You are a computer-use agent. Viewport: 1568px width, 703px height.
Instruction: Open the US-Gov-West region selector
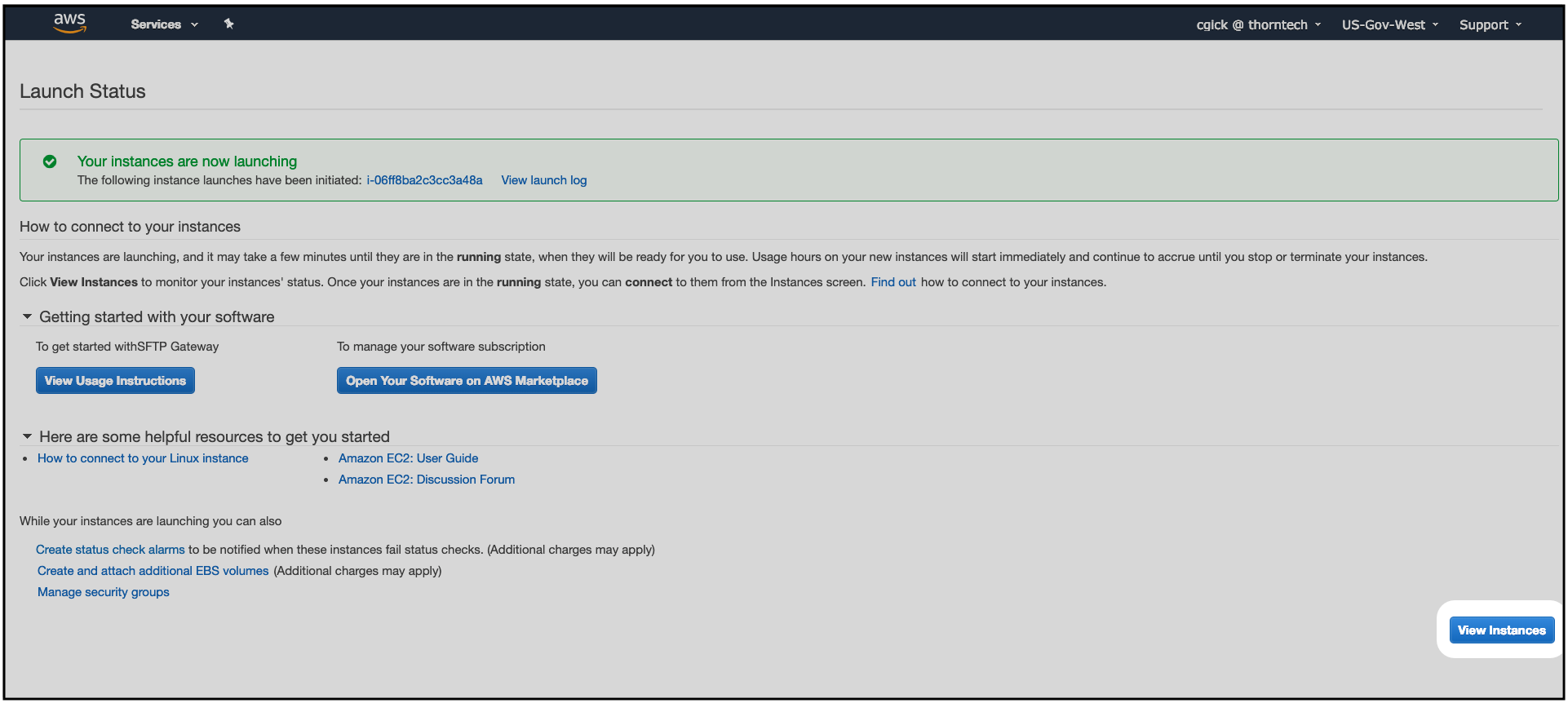1389,25
